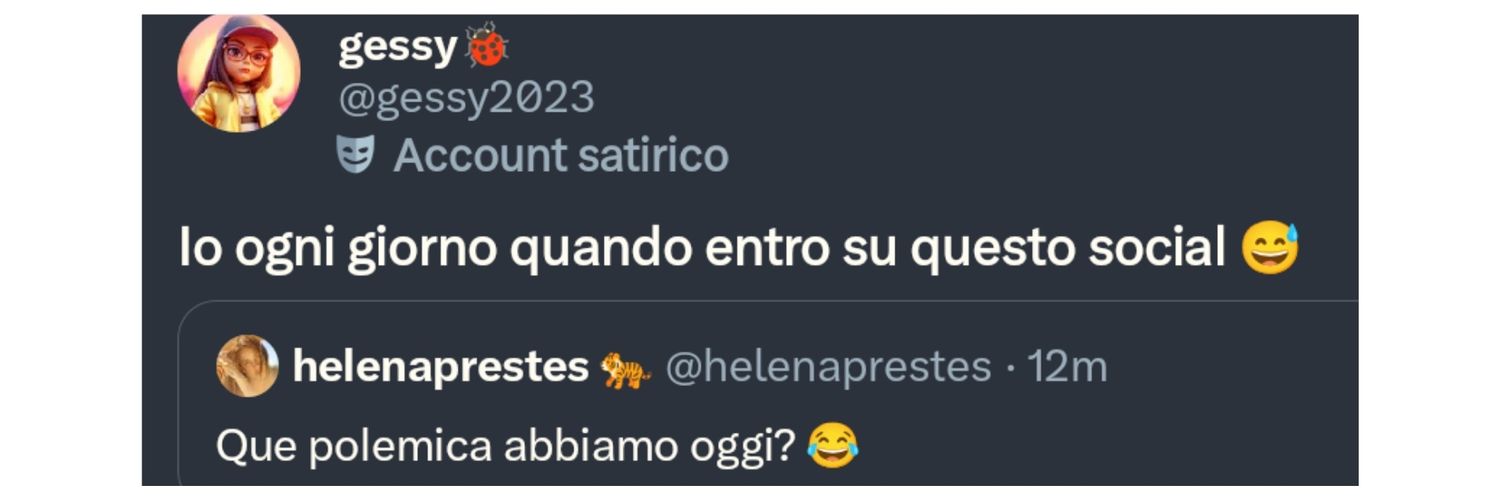Click the sweat-smile emoji in gessy's tweet

pyautogui.click(x=1270, y=248)
